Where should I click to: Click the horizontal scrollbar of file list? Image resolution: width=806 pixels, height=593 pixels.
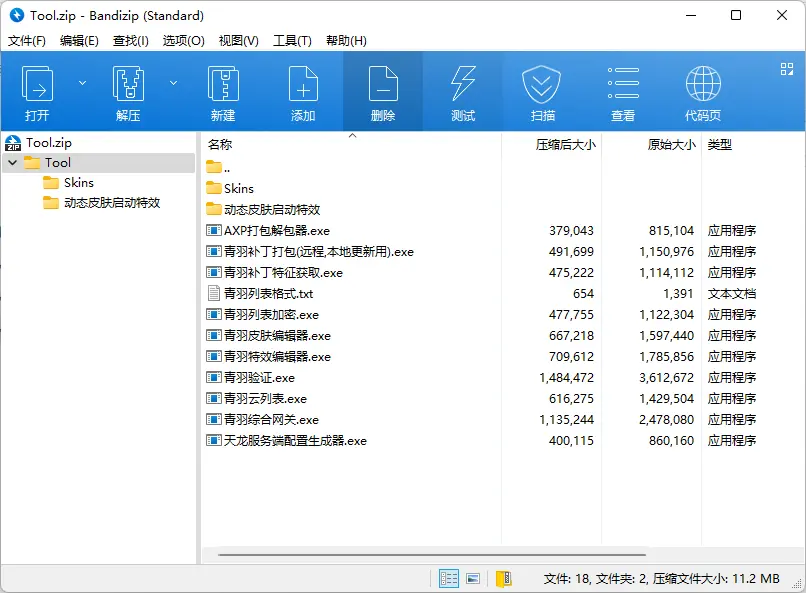tap(432, 555)
